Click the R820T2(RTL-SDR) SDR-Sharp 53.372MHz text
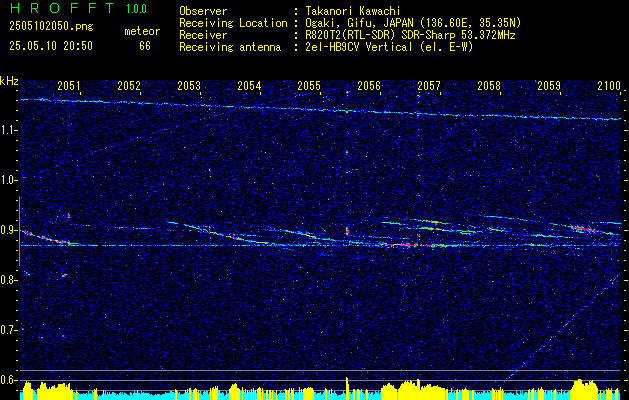Viewport: 629px width, 400px height. point(410,35)
